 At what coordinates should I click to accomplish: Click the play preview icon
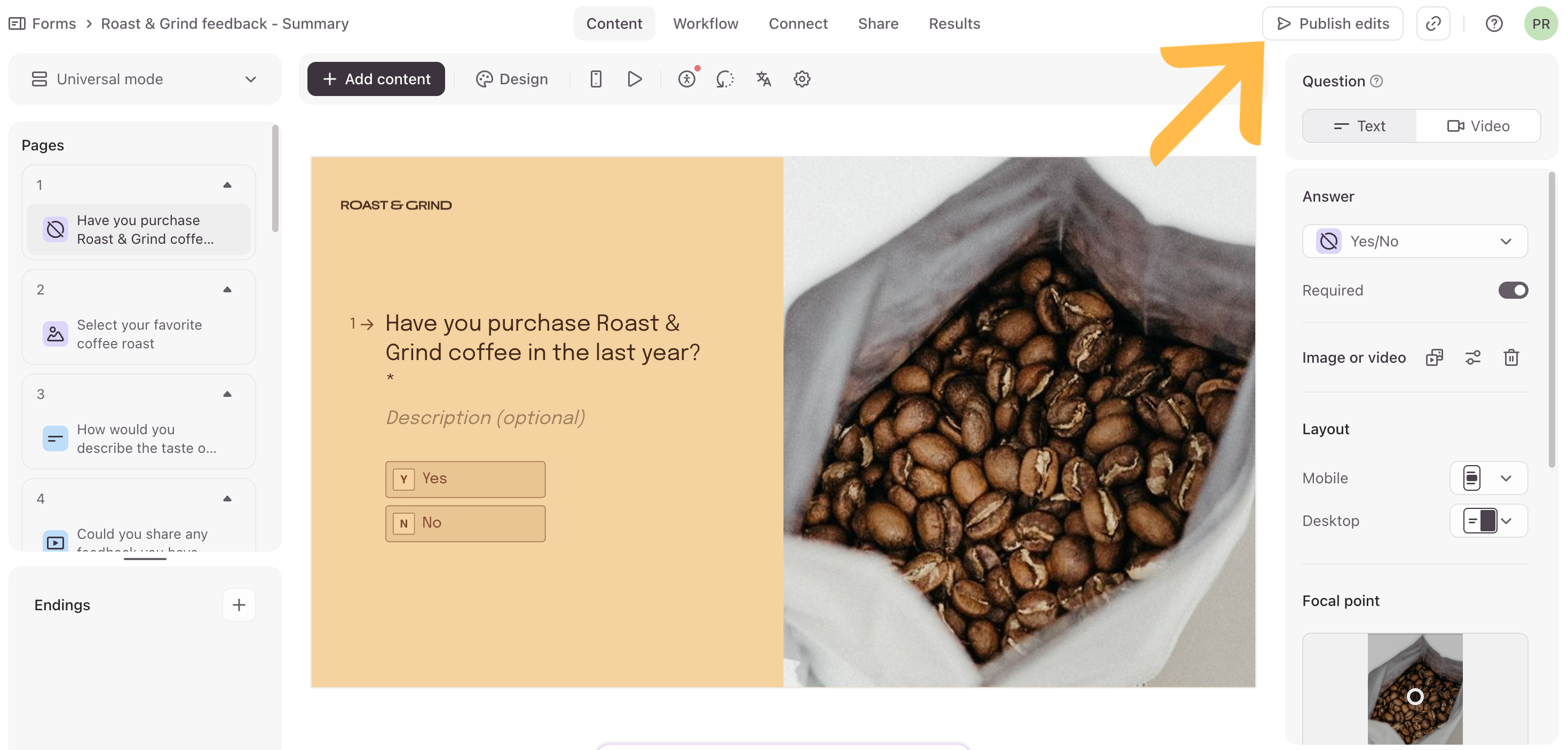tap(634, 79)
